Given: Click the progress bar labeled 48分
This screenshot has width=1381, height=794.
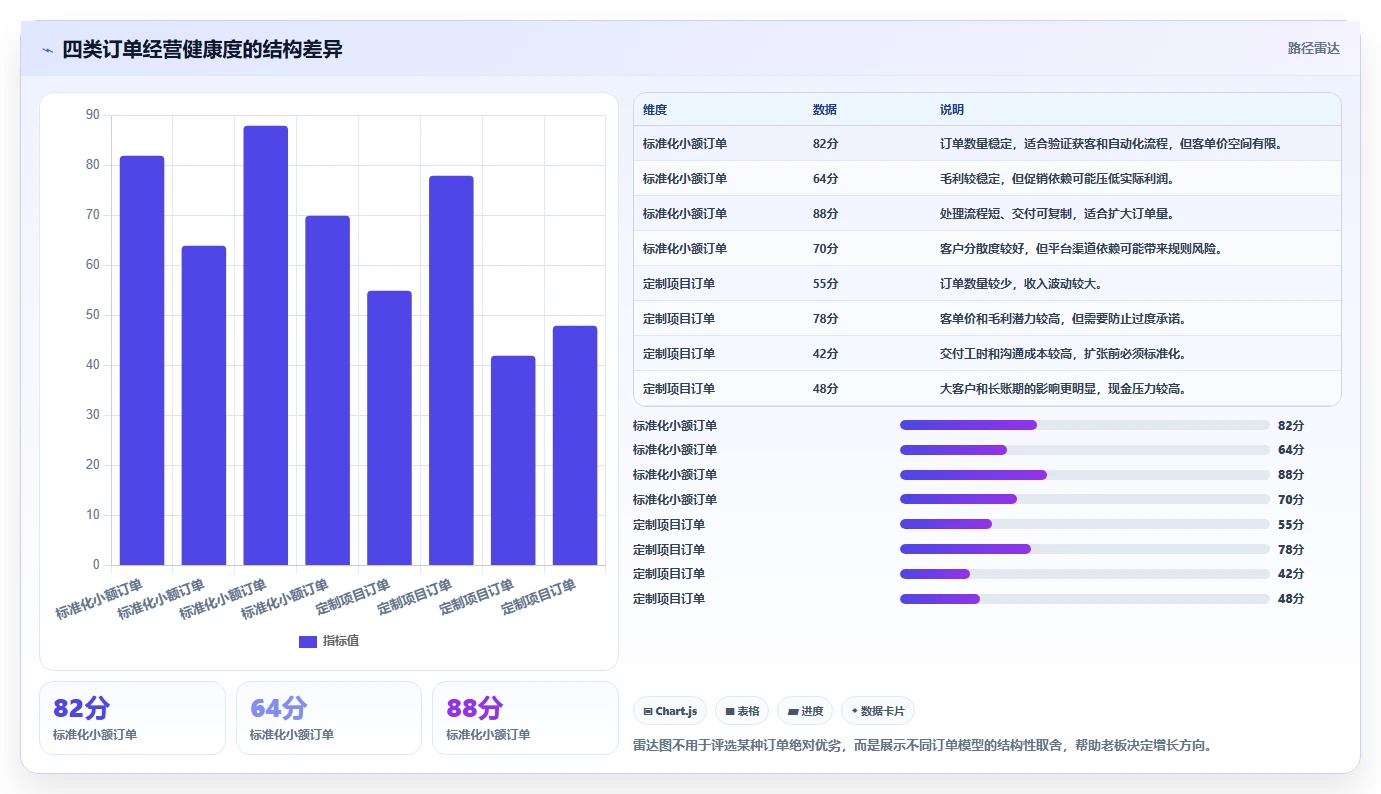Looking at the screenshot, I should pos(1085,599).
